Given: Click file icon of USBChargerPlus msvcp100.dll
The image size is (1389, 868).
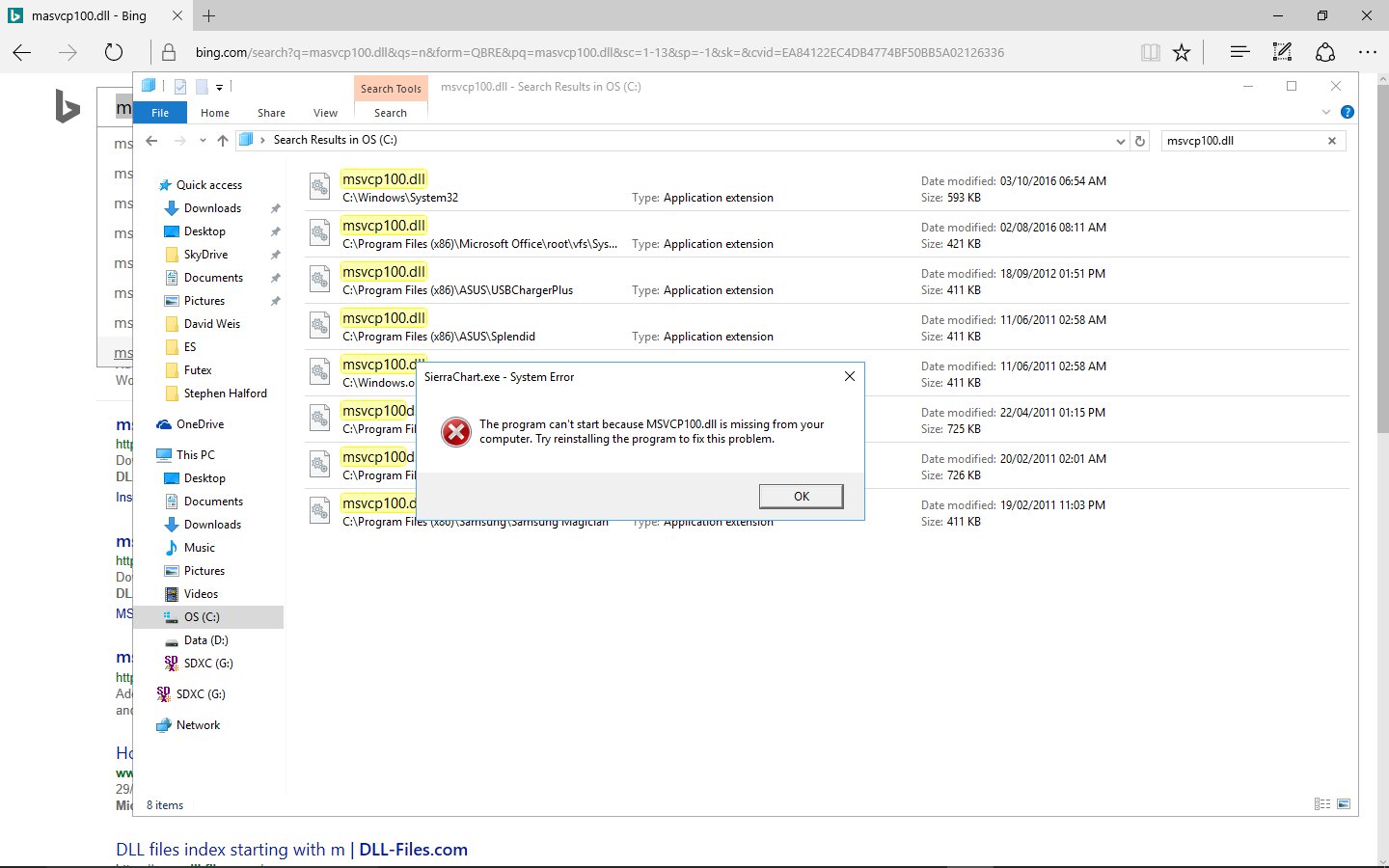Looking at the screenshot, I should [319, 280].
